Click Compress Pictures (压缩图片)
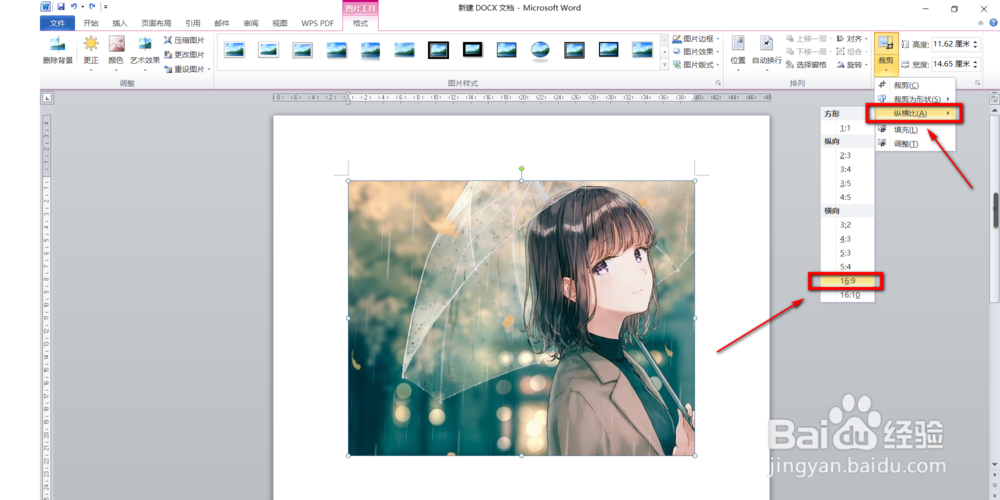1000x500 pixels. coord(184,40)
